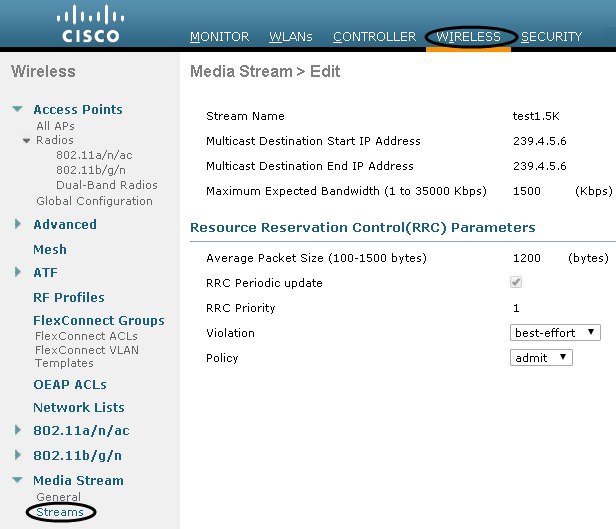Open FlexConnect Groups page
The width and height of the screenshot is (616, 529).
99,320
